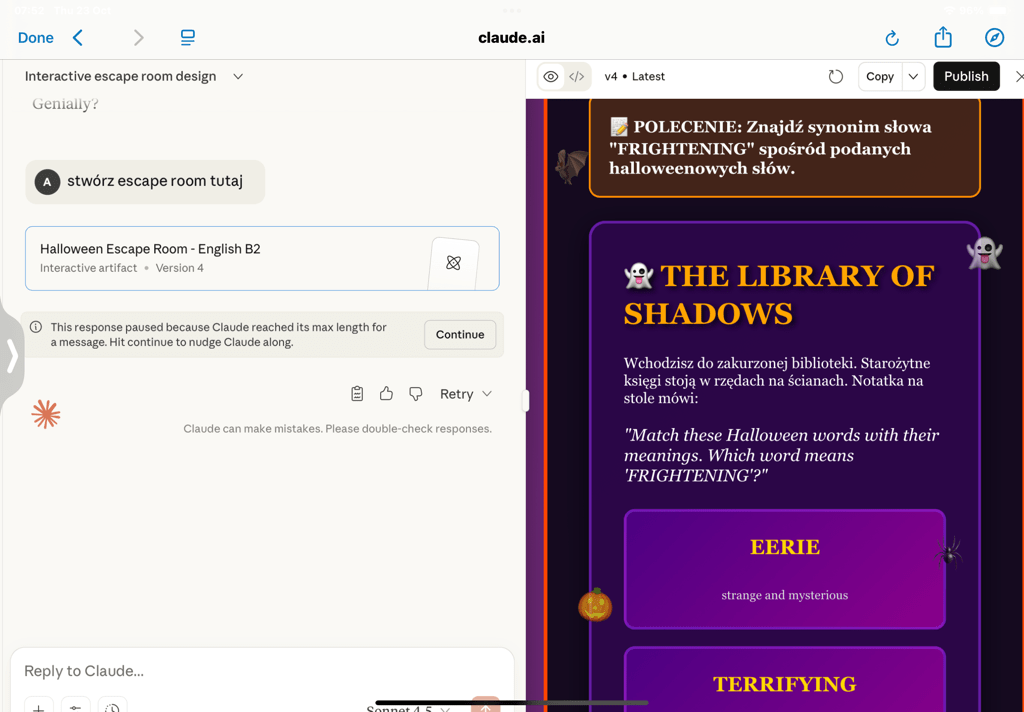Open the Copy options dropdown arrow
The image size is (1024, 712).
[913, 77]
